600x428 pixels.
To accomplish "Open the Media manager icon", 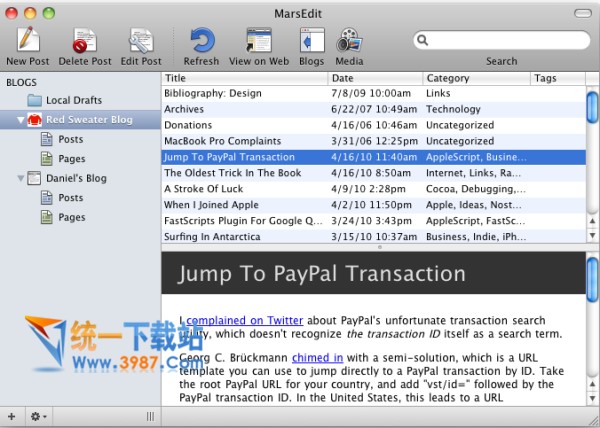I will tap(349, 40).
